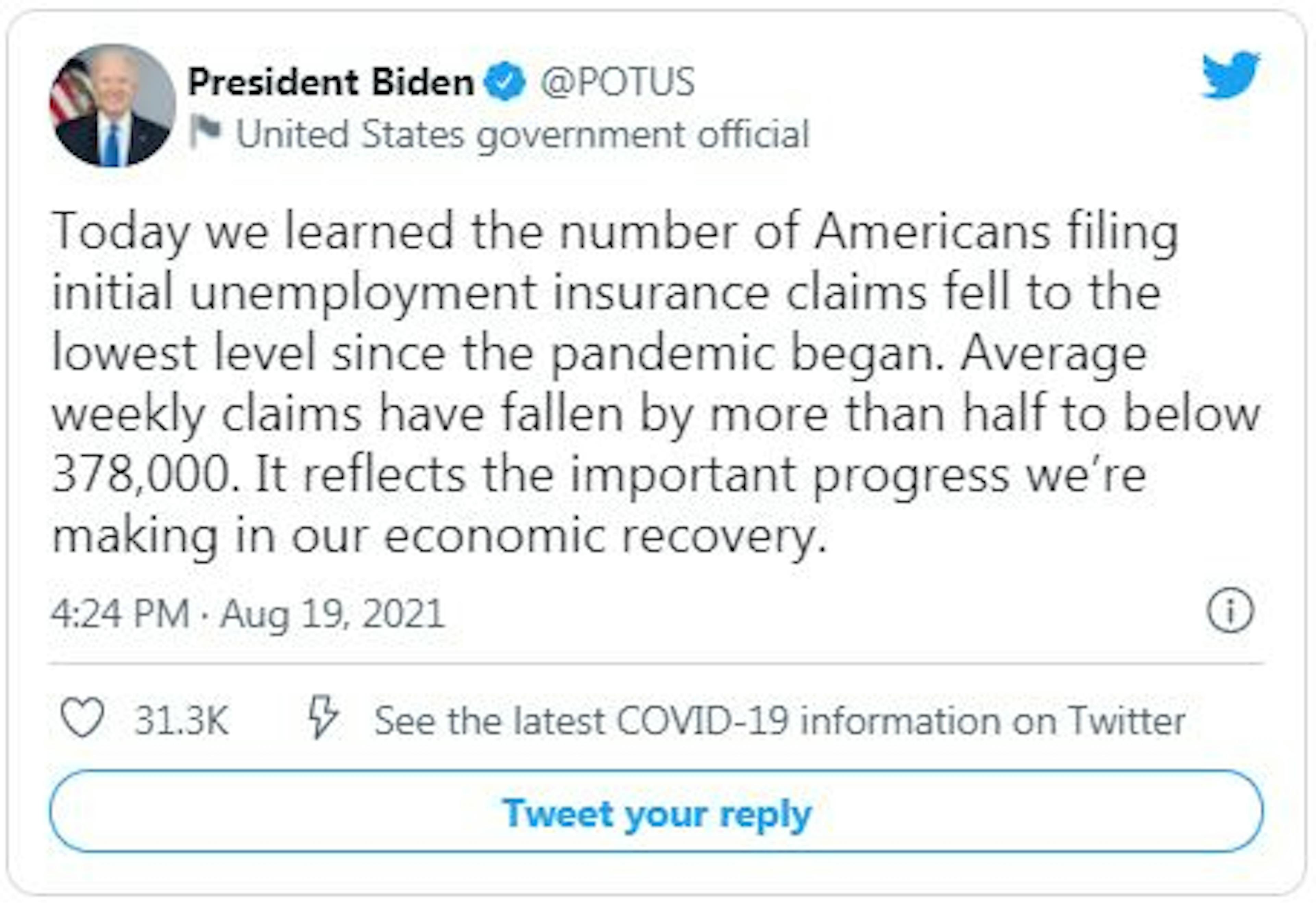Image resolution: width=1316 pixels, height=905 pixels.
Task: Click the President Biden display name
Action: [331, 82]
